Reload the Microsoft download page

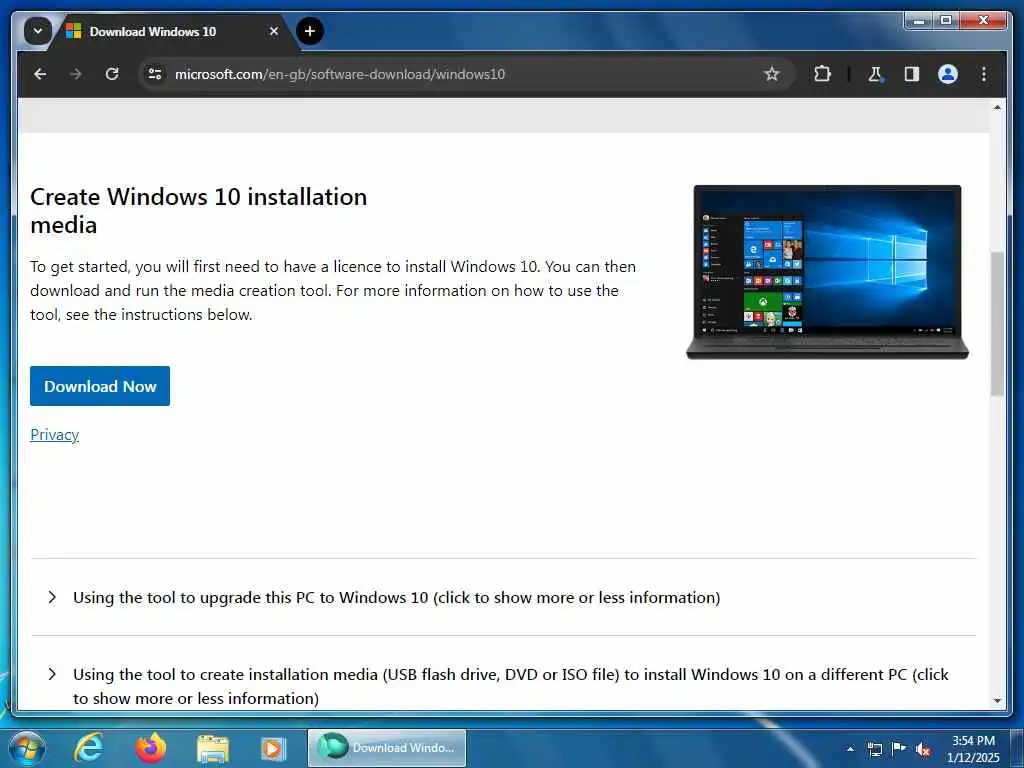(x=112, y=74)
